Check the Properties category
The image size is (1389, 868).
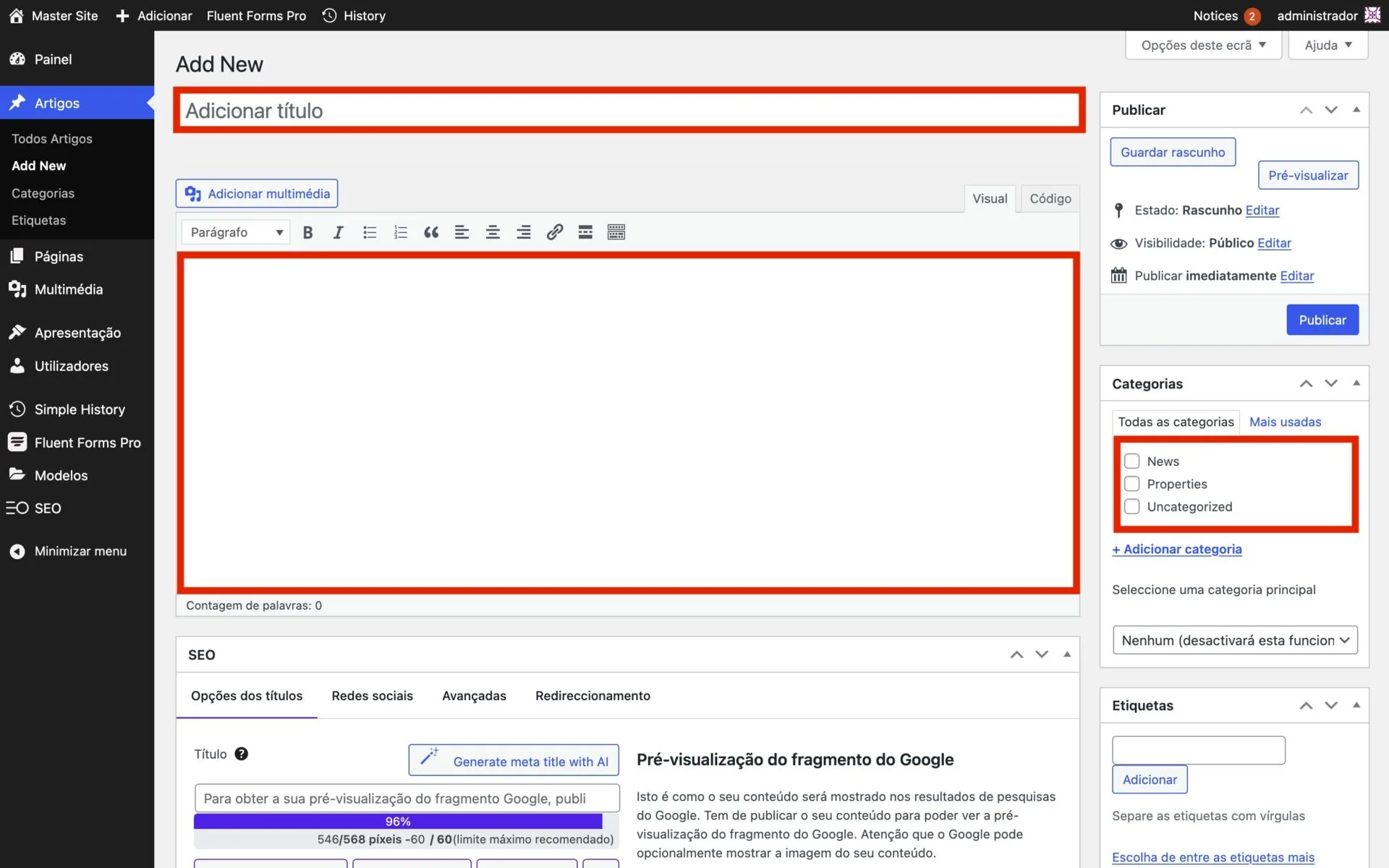tap(1132, 484)
